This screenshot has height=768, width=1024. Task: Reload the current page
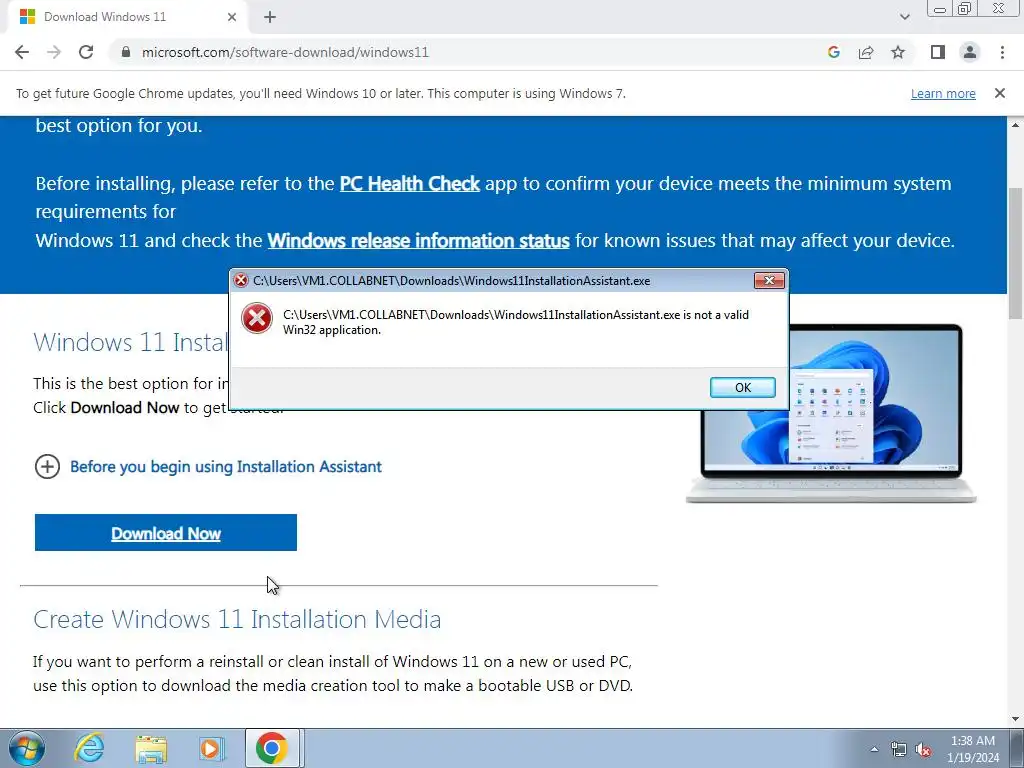[x=86, y=52]
